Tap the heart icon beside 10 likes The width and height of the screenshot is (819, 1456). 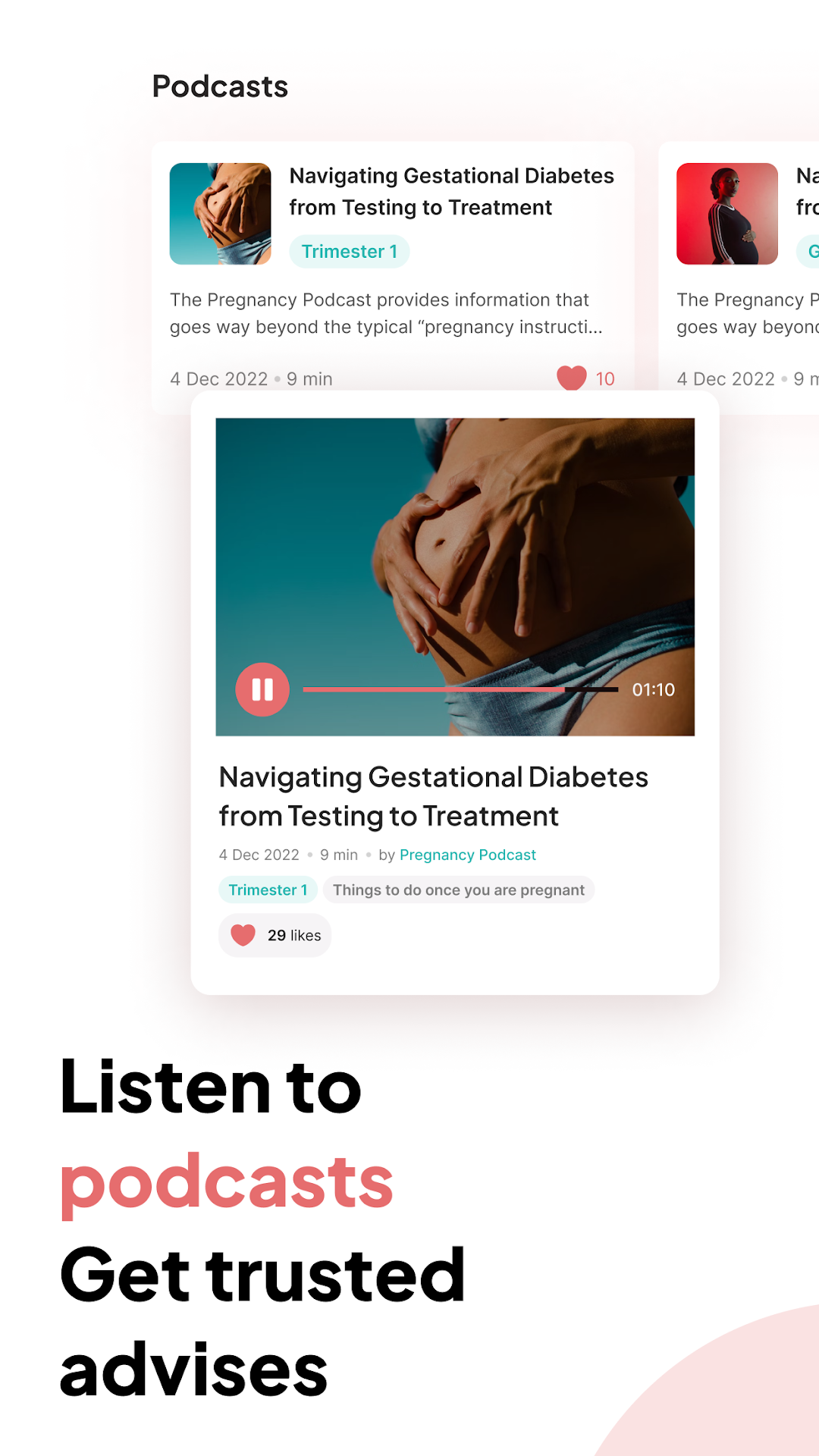pos(572,378)
